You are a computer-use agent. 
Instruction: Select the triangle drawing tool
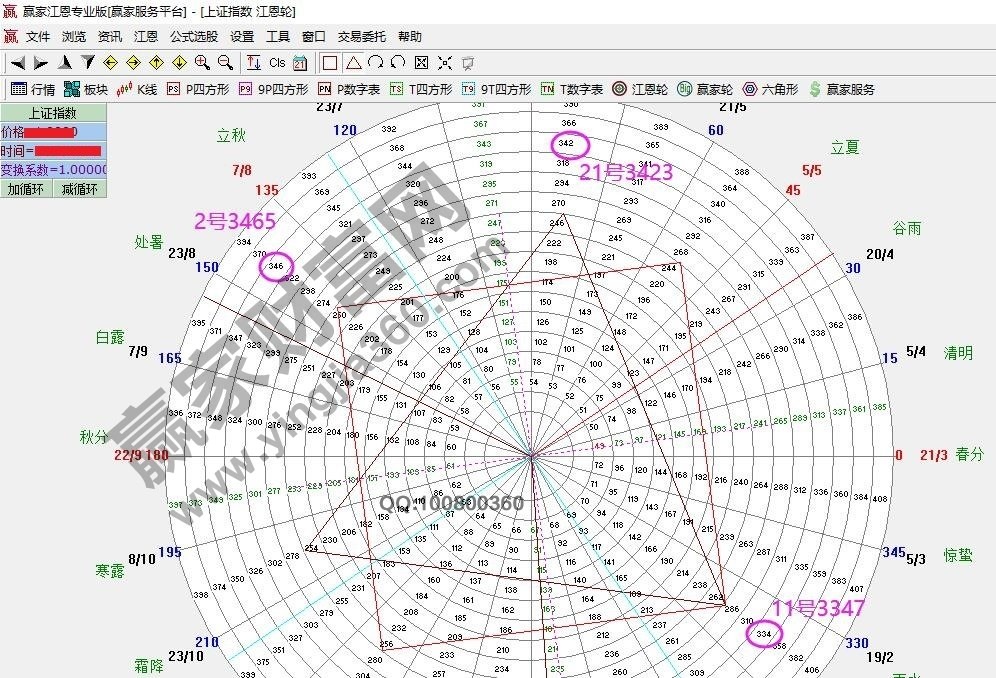click(353, 62)
